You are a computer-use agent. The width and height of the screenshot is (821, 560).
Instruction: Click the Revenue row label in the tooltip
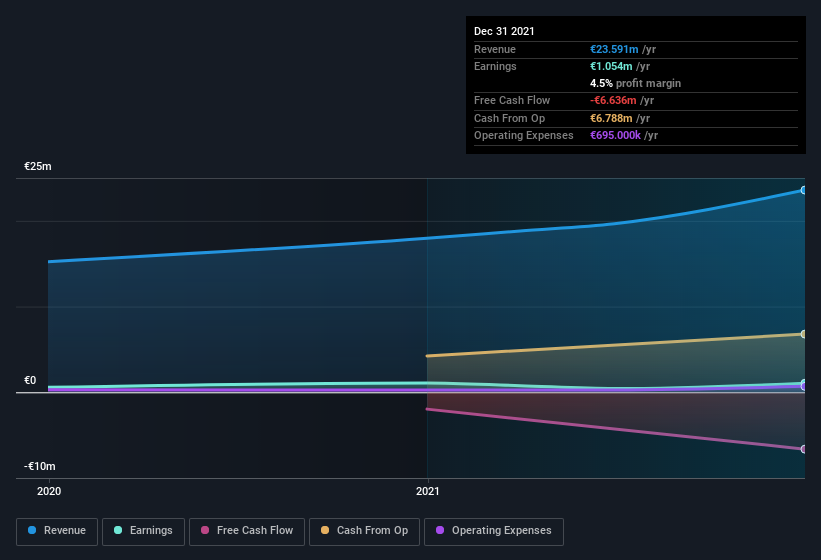tap(495, 49)
